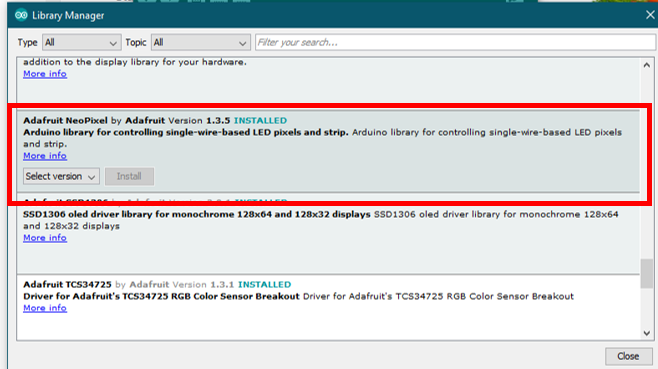Click INSTALLED label on Adafruit NeoPixel
Image resolution: width=658 pixels, height=369 pixels.
click(260, 120)
